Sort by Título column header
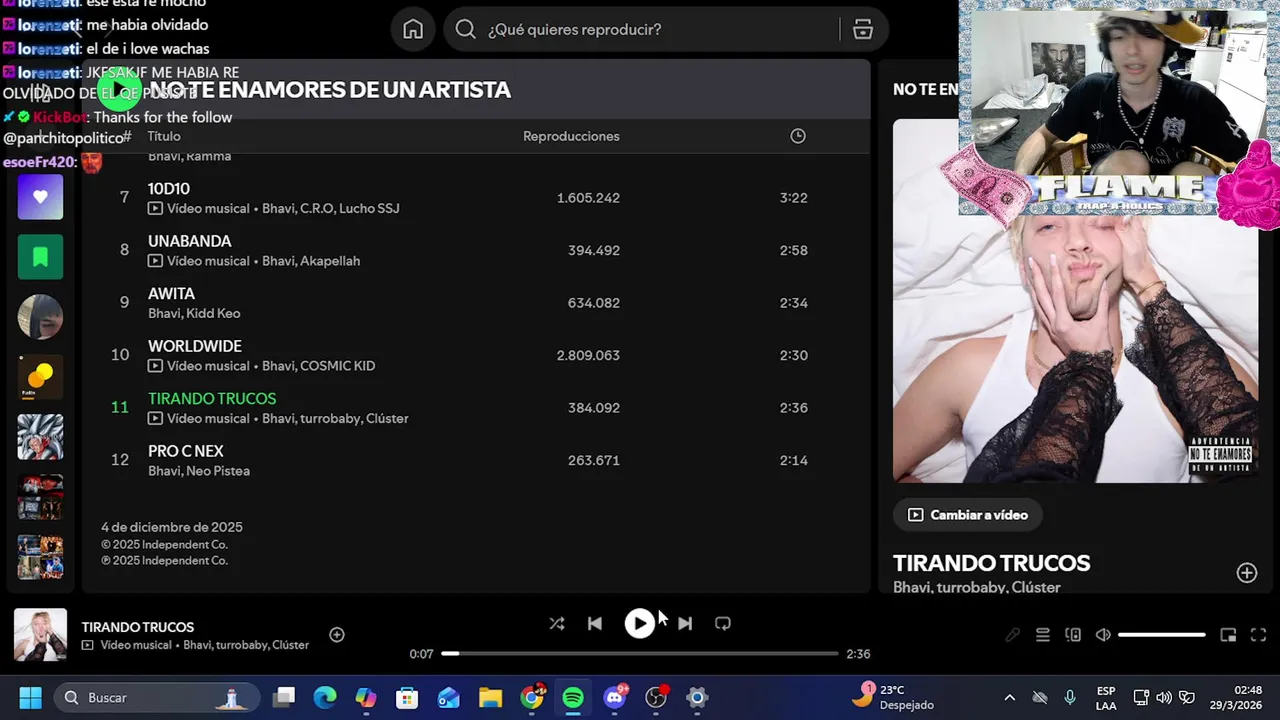This screenshot has width=1280, height=720. pos(164,136)
